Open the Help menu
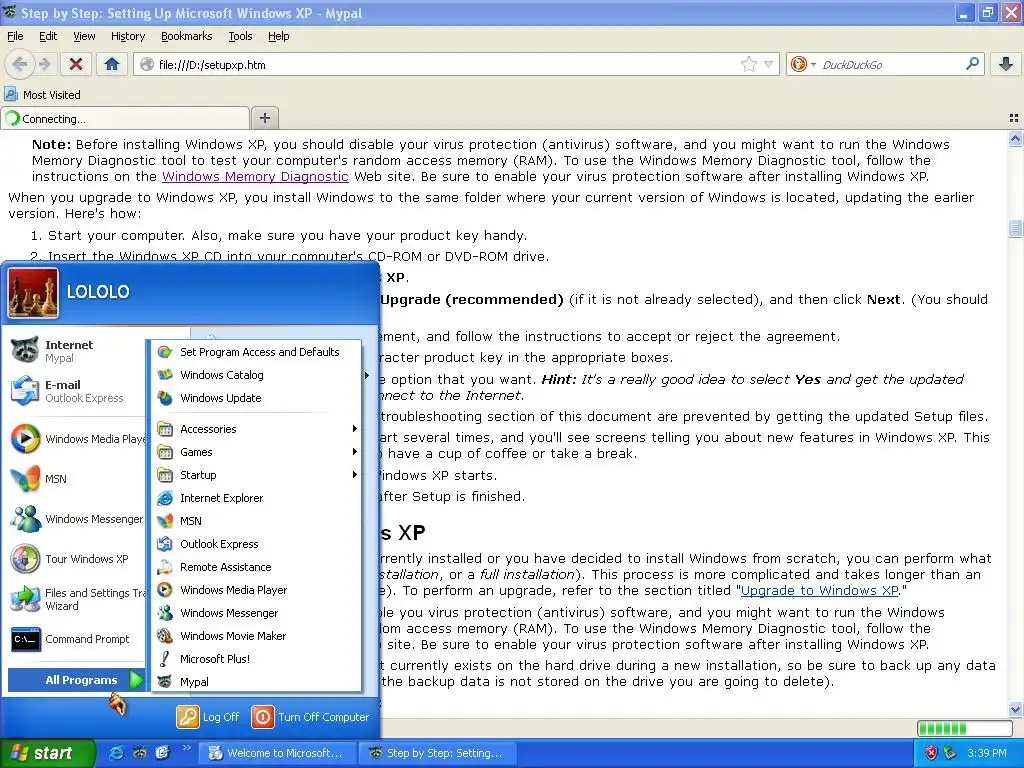Image resolution: width=1024 pixels, height=768 pixels. (278, 37)
